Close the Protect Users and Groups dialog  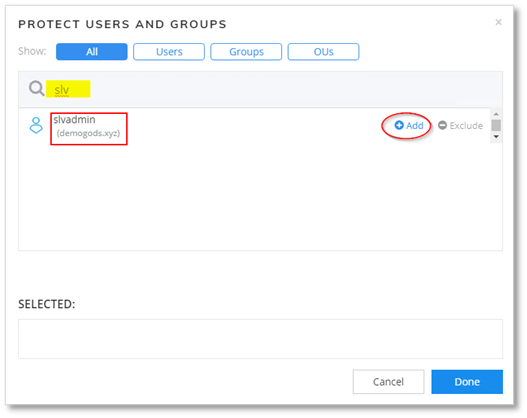[498, 22]
